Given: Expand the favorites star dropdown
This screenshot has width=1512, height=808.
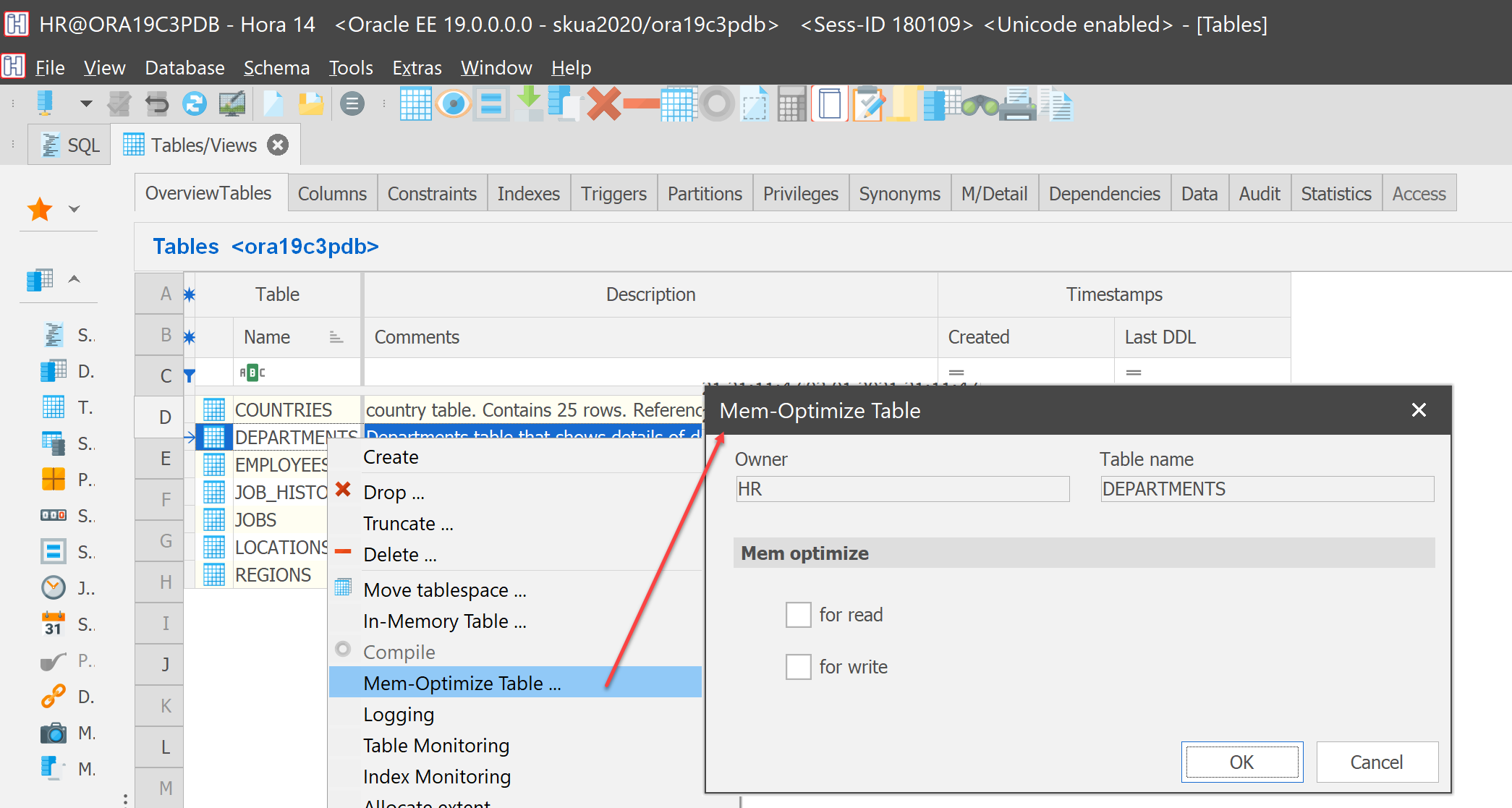Looking at the screenshot, I should [x=73, y=208].
